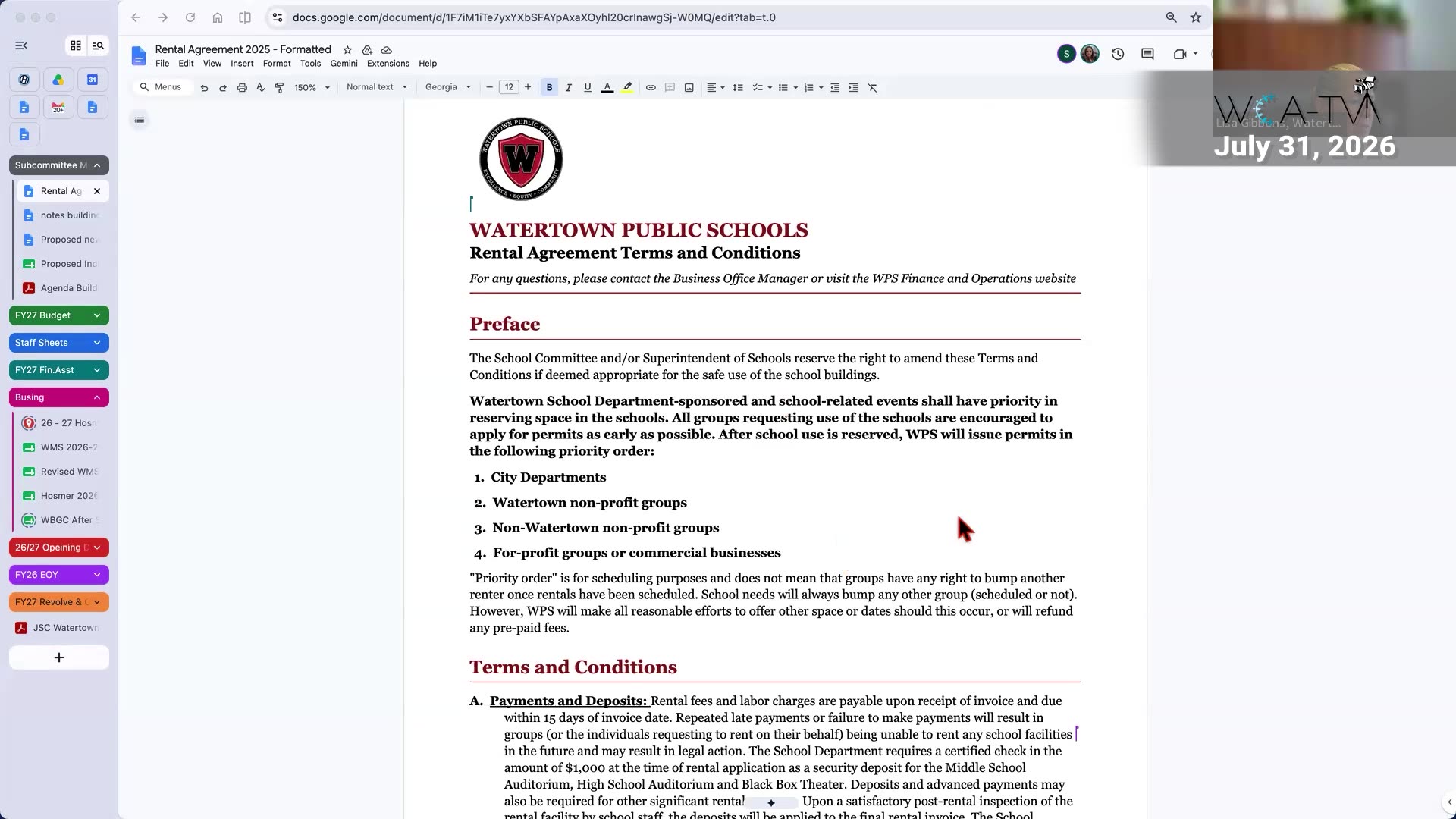Screen dimensions: 1456x819
Task: Decrease font size
Action: coord(490,87)
